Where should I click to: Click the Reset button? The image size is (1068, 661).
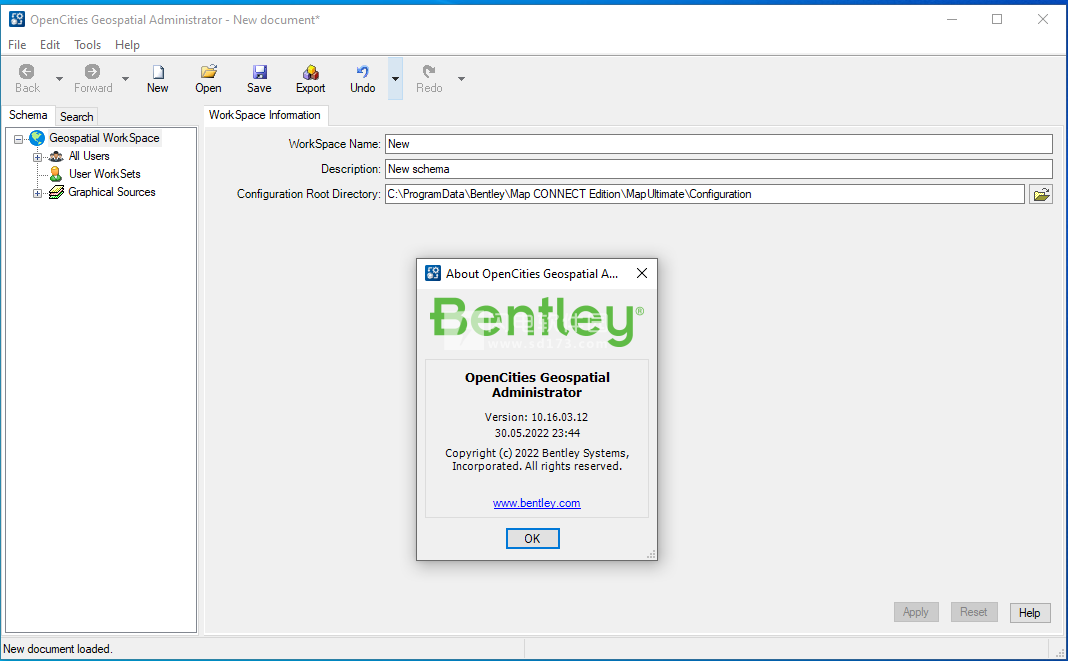coord(974,612)
